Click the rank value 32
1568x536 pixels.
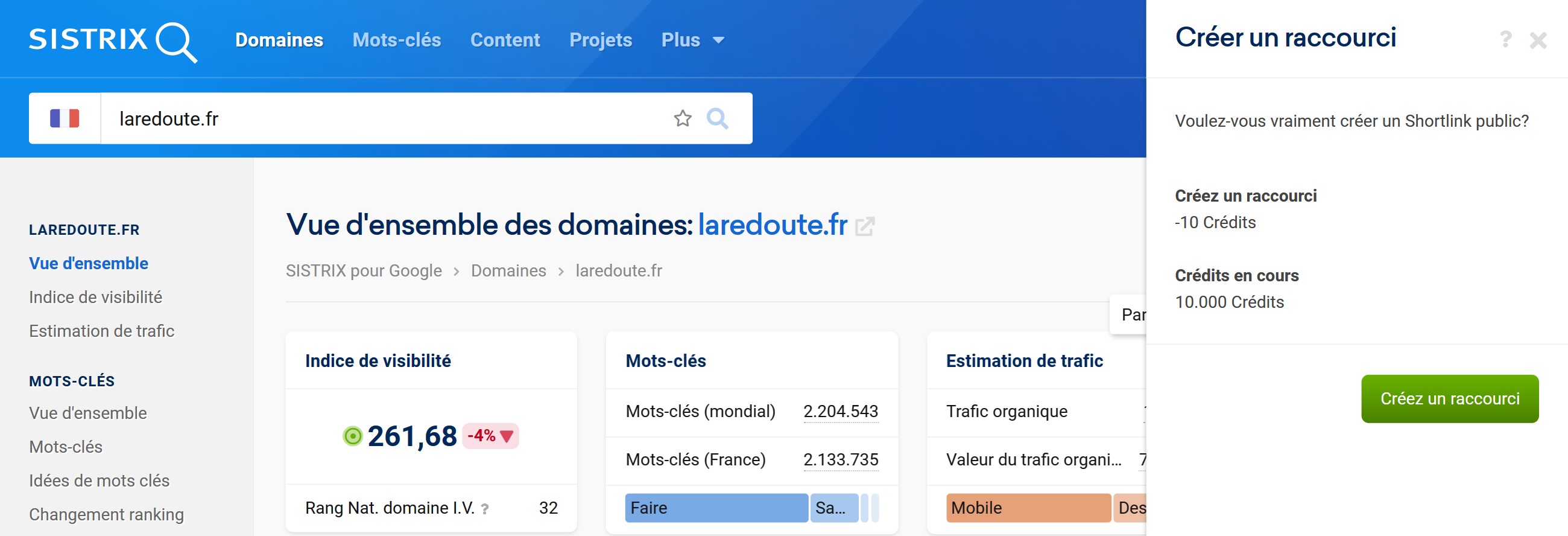click(548, 508)
